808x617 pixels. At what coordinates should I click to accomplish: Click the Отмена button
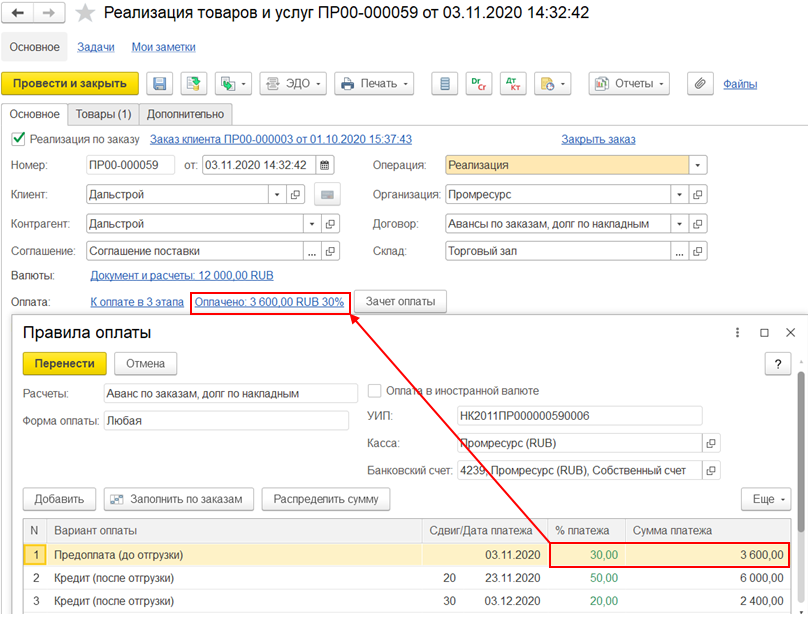(x=145, y=364)
